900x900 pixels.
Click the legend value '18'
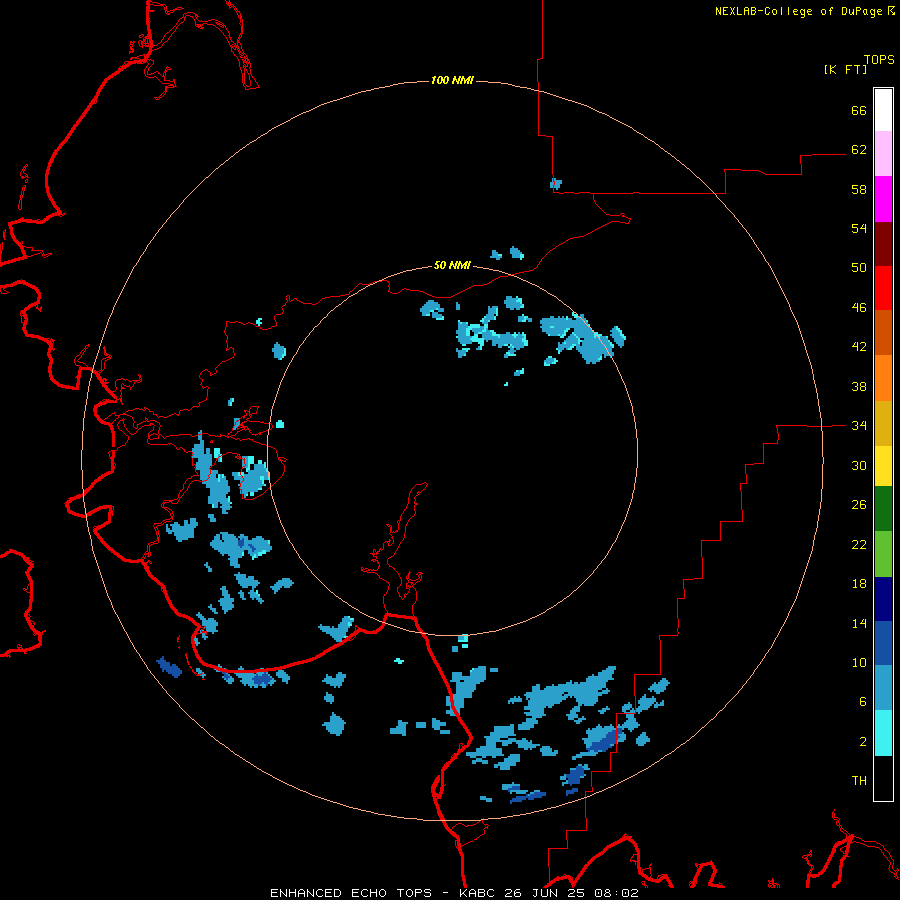(859, 584)
